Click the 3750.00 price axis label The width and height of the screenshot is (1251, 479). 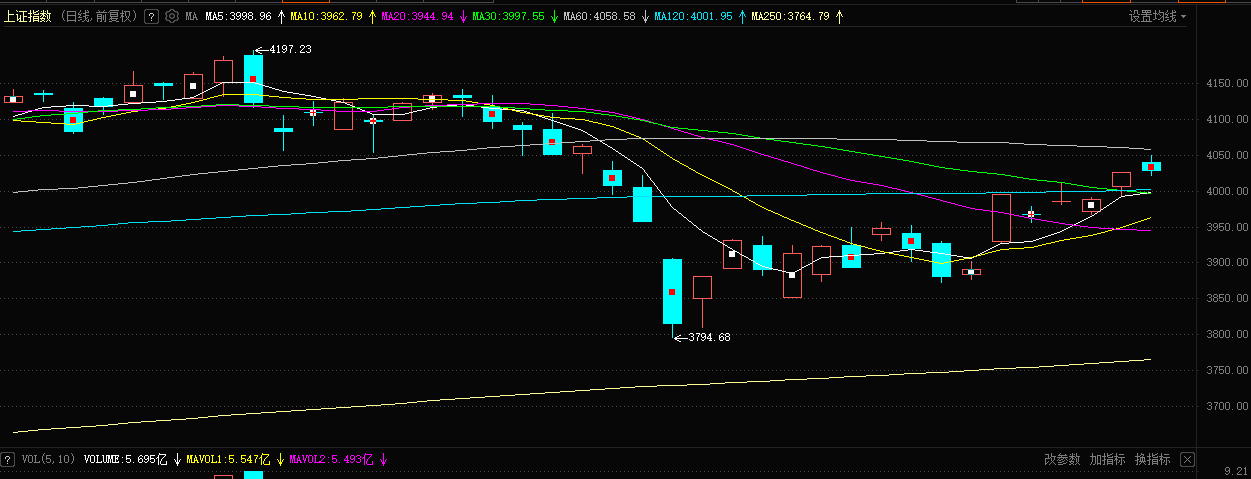click(1225, 371)
